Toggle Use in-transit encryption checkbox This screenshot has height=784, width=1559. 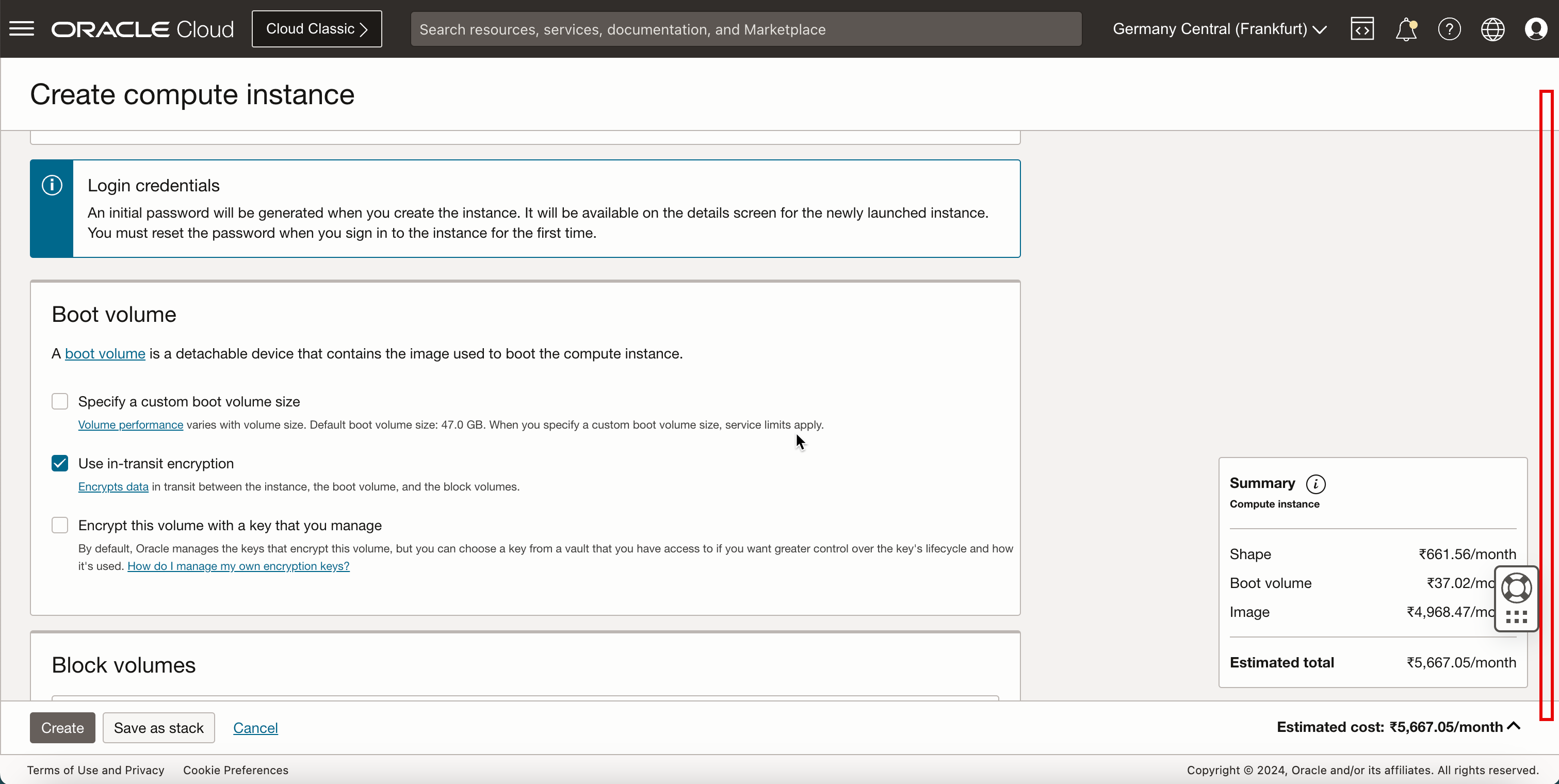[x=60, y=463]
